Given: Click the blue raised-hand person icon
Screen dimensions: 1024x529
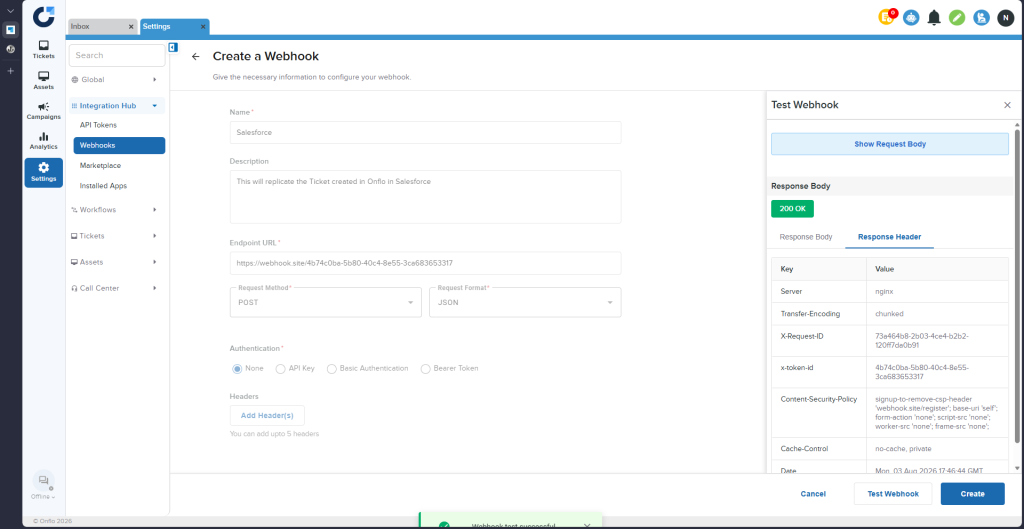Looking at the screenshot, I should pyautogui.click(x=981, y=18).
